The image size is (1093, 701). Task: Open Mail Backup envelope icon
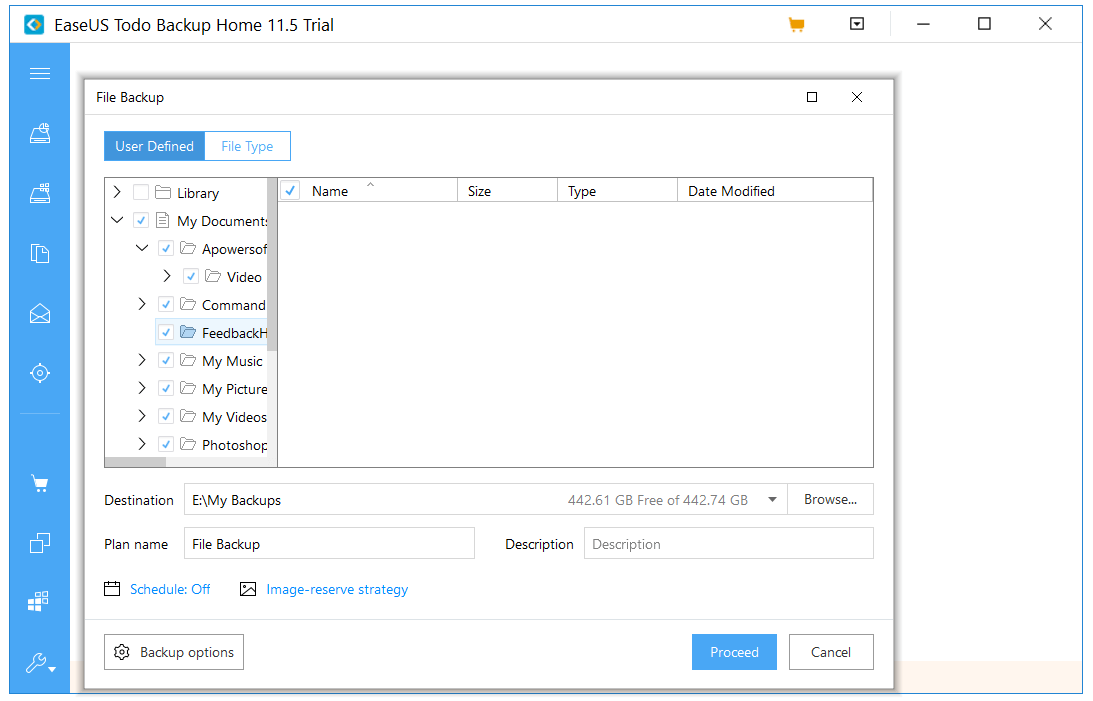(40, 314)
